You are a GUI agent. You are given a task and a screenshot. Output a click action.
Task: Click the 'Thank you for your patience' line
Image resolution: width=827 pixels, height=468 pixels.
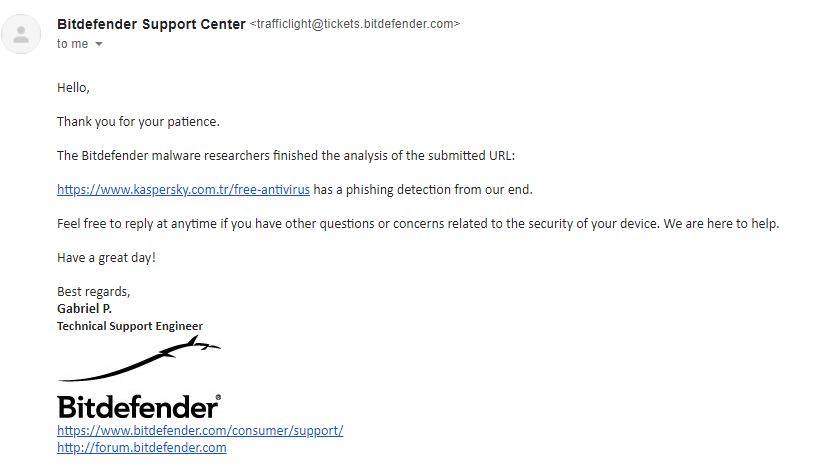138,122
